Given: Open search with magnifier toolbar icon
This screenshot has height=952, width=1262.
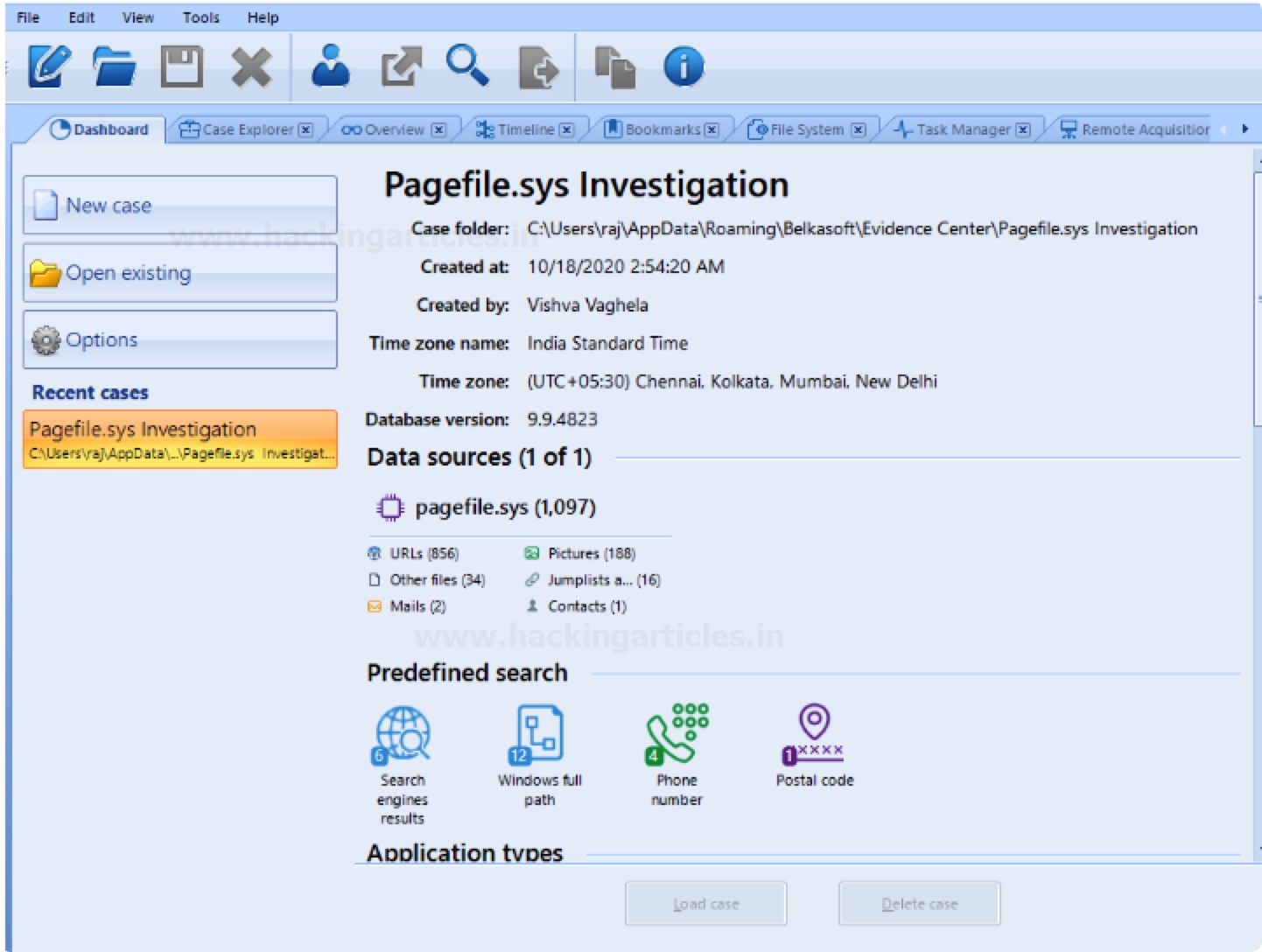Looking at the screenshot, I should tap(467, 66).
